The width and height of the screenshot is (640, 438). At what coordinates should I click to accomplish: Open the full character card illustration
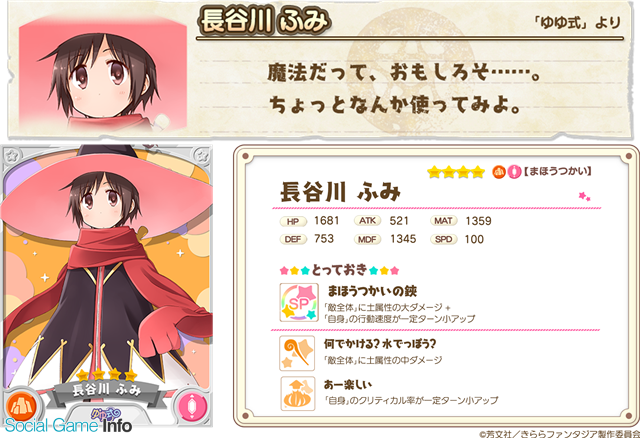tap(107, 285)
